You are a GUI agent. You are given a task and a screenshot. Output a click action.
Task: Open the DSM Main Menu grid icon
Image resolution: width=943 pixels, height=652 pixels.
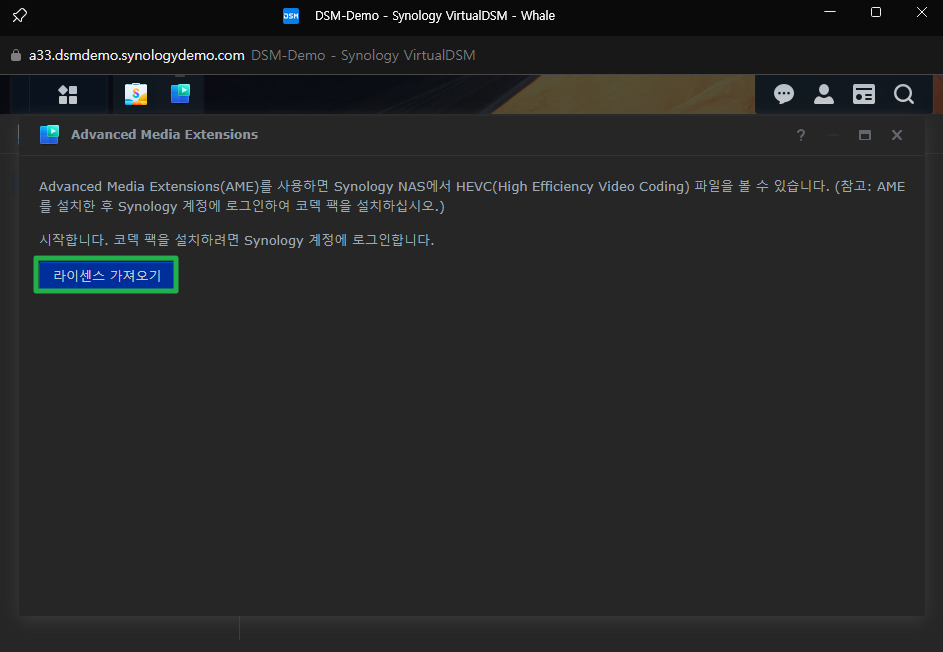[68, 94]
